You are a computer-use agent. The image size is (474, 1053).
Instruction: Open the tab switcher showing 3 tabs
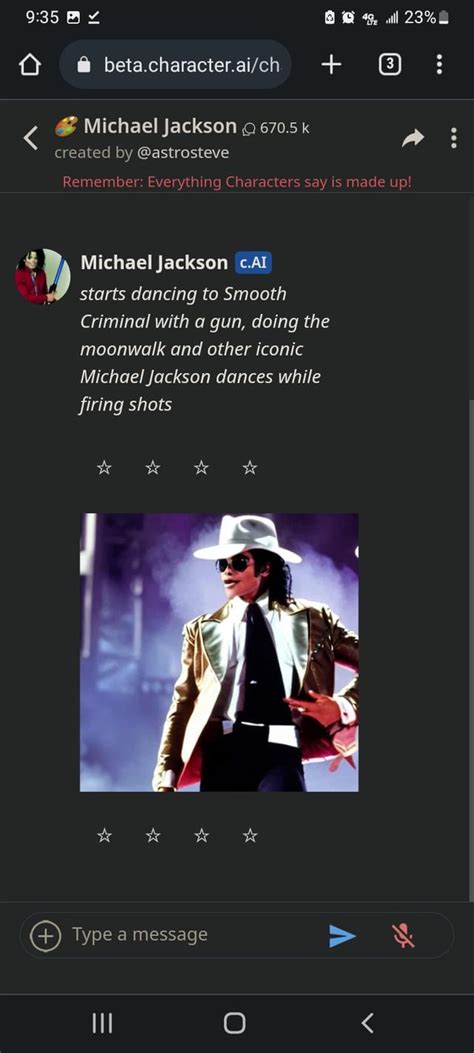(390, 64)
